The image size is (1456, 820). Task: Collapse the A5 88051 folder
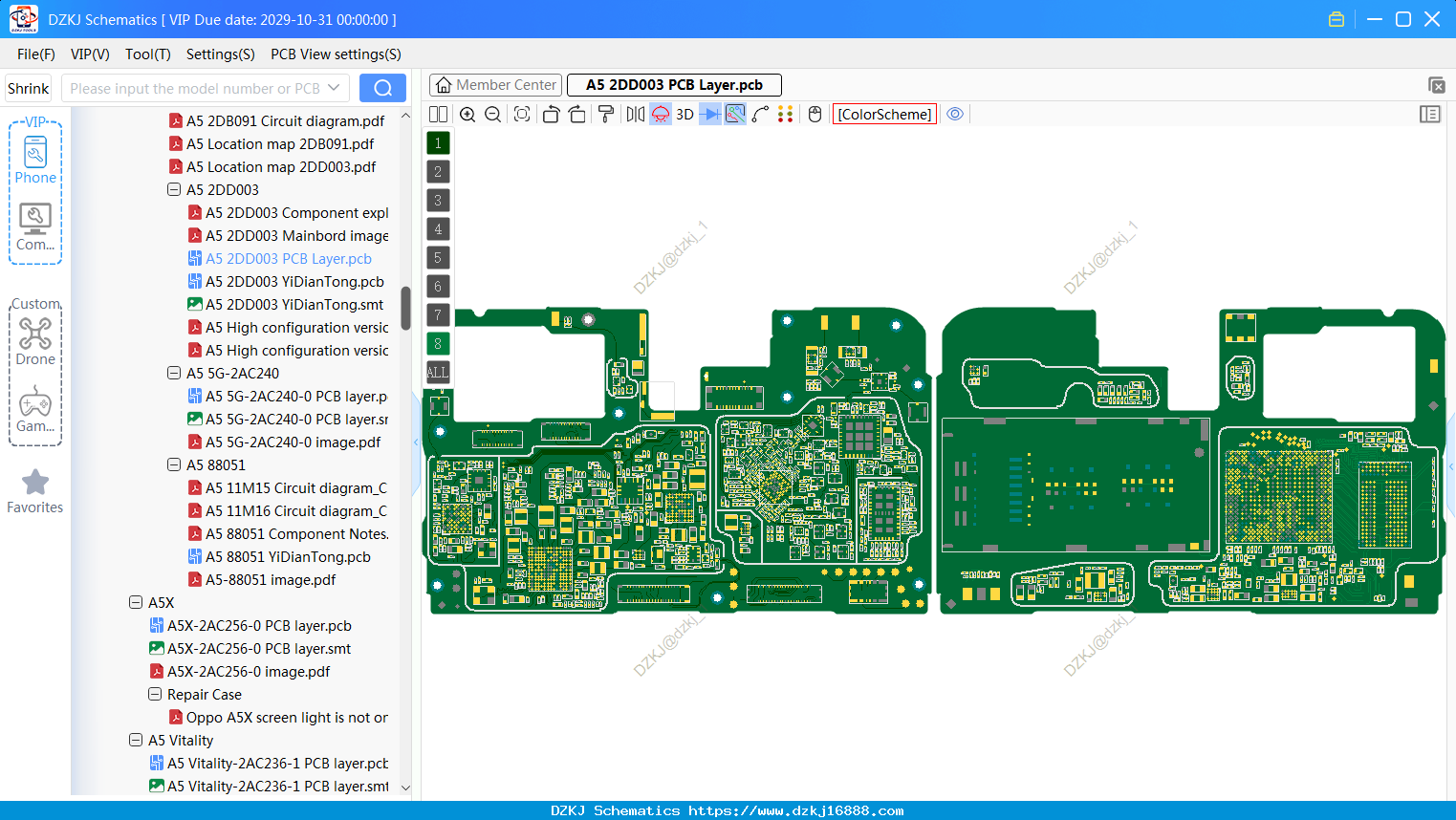point(174,464)
